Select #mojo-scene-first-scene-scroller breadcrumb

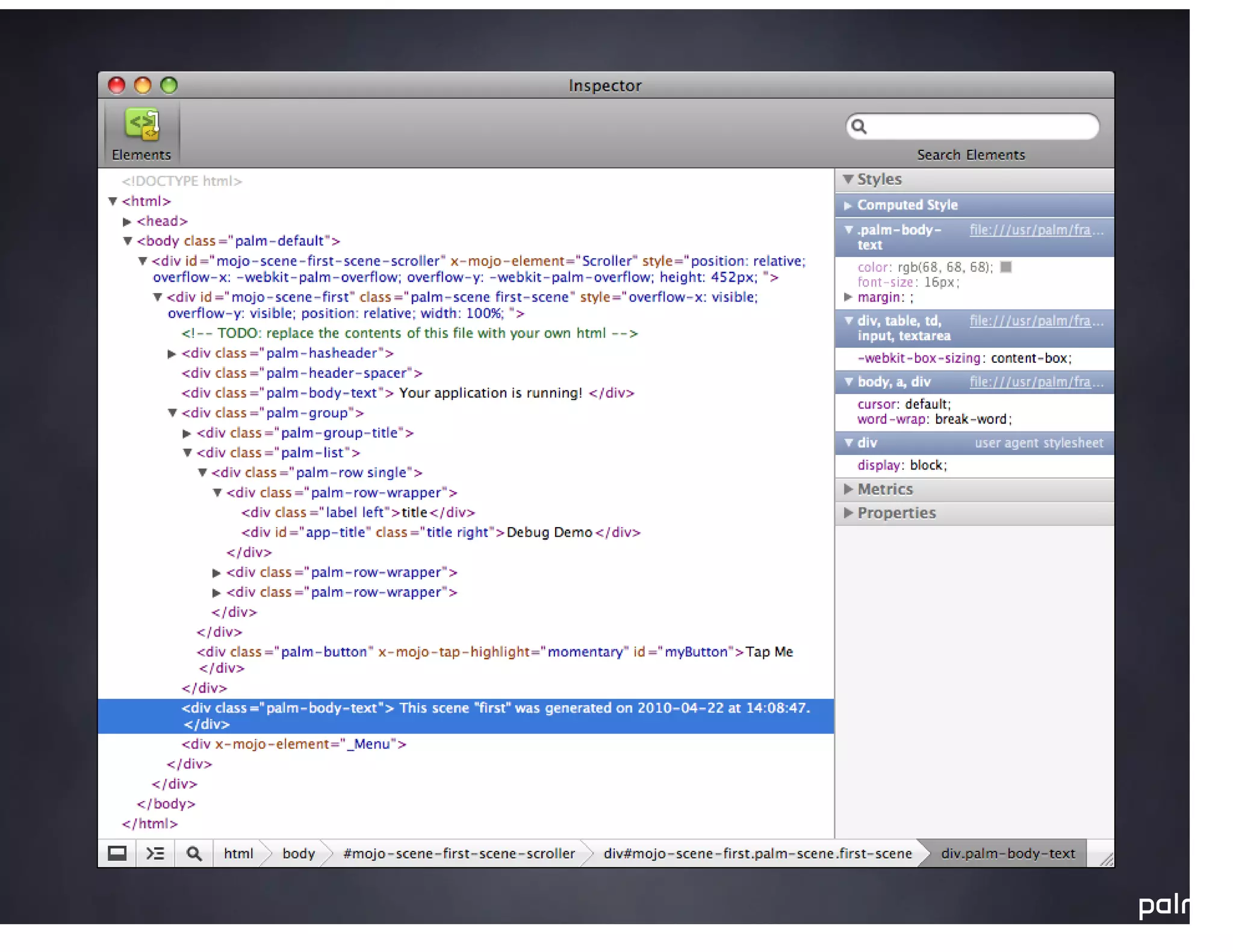(459, 853)
